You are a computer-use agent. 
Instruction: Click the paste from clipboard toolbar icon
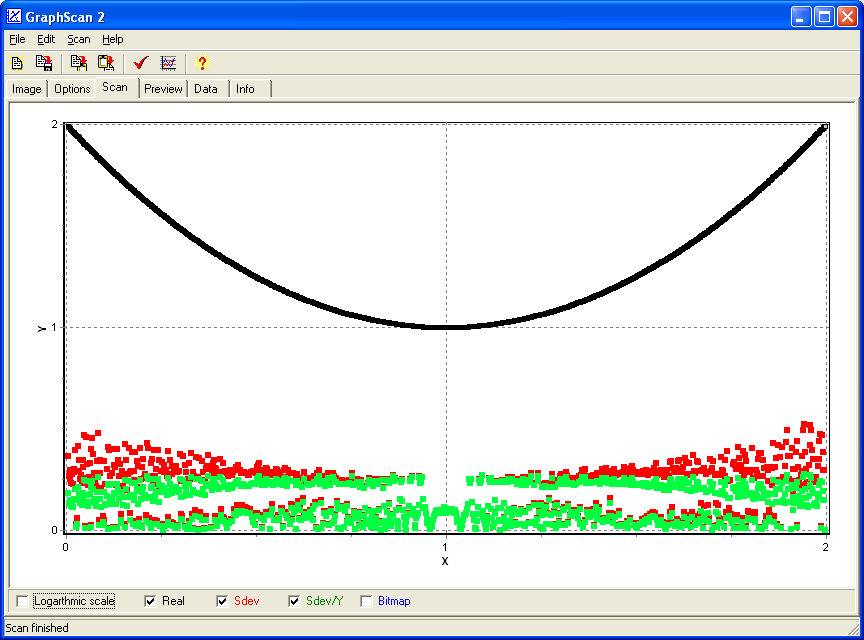coord(105,63)
